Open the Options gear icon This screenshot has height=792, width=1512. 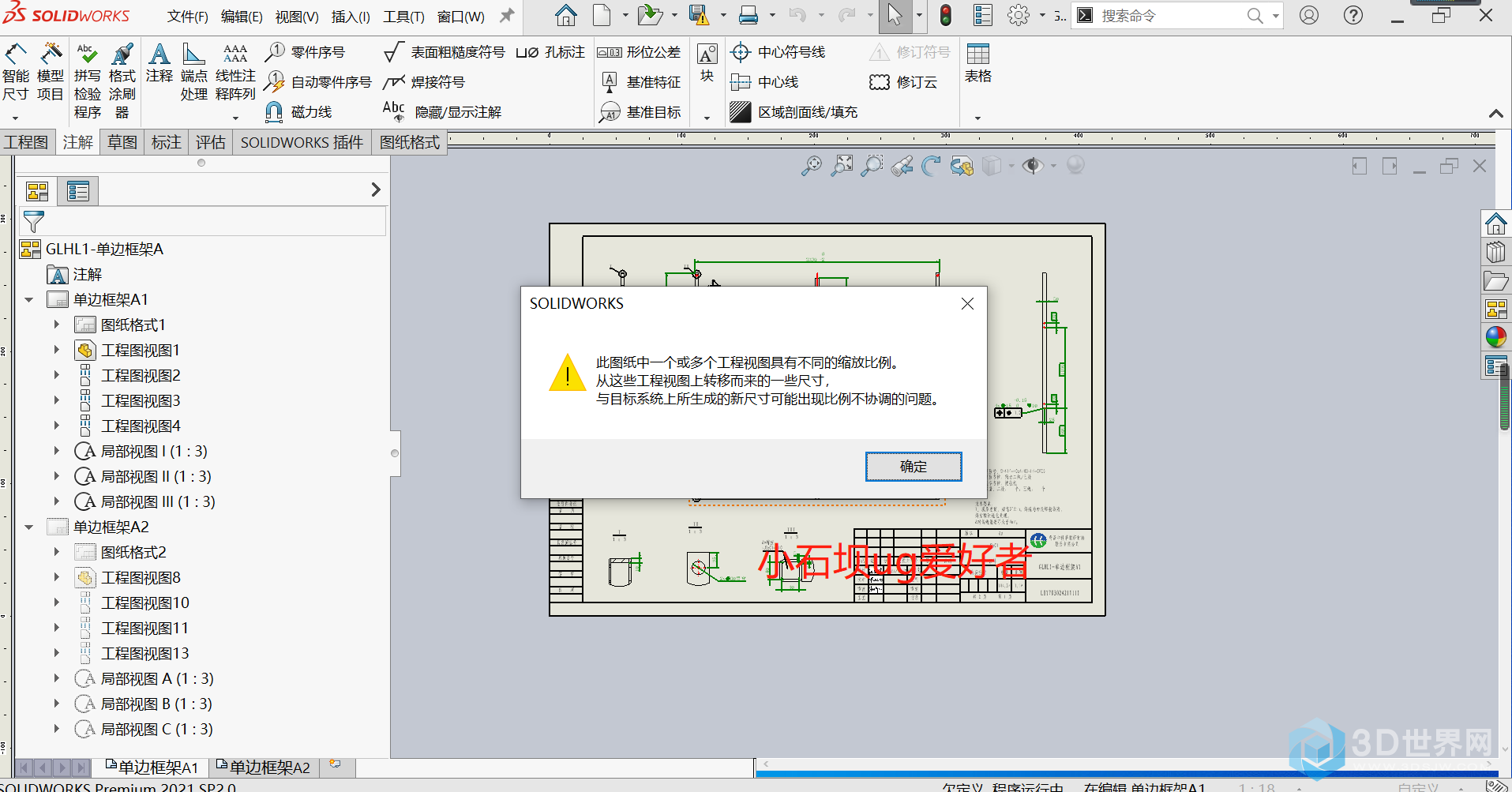coord(1019,15)
